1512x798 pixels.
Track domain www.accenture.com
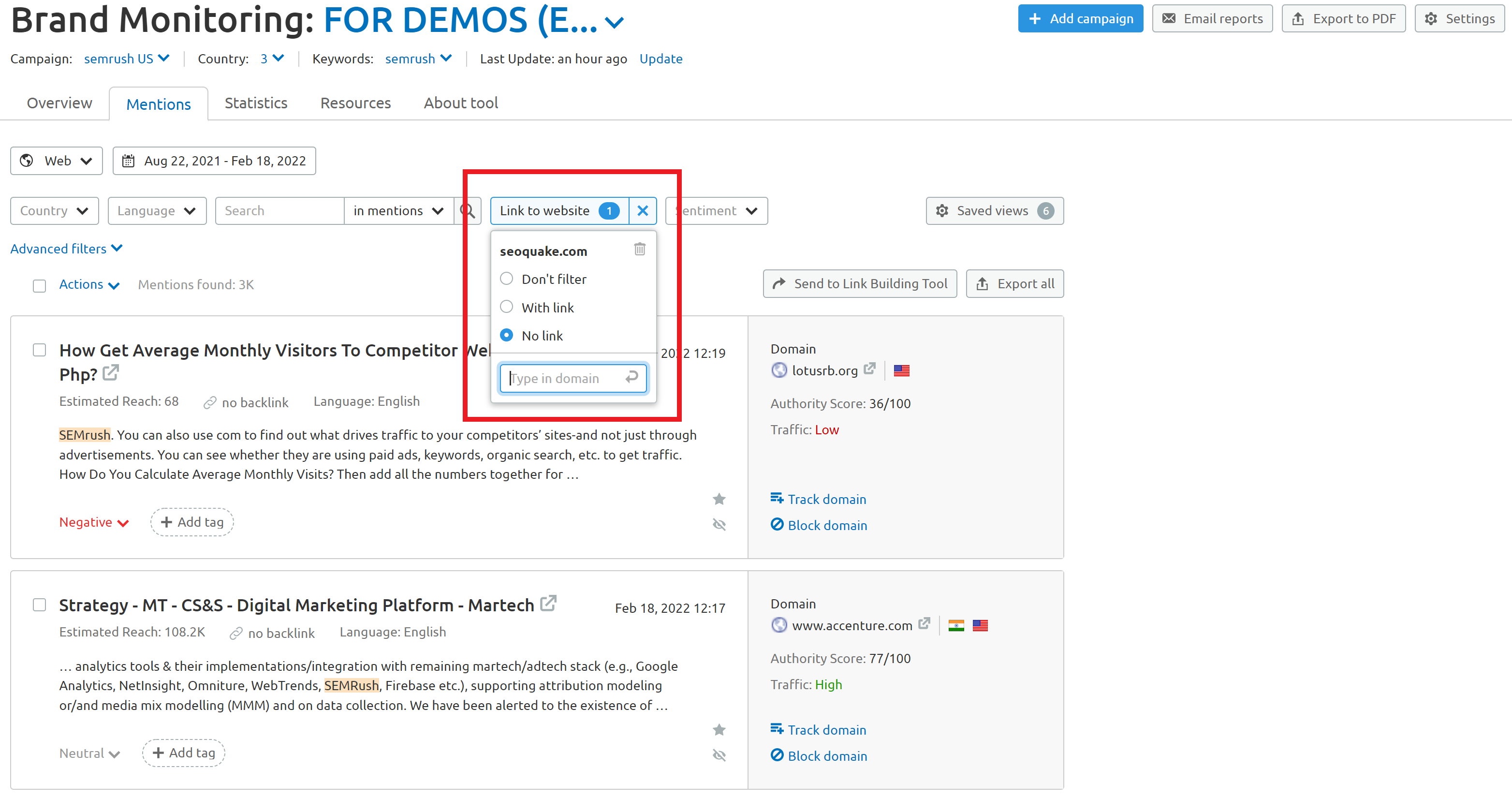(x=818, y=730)
